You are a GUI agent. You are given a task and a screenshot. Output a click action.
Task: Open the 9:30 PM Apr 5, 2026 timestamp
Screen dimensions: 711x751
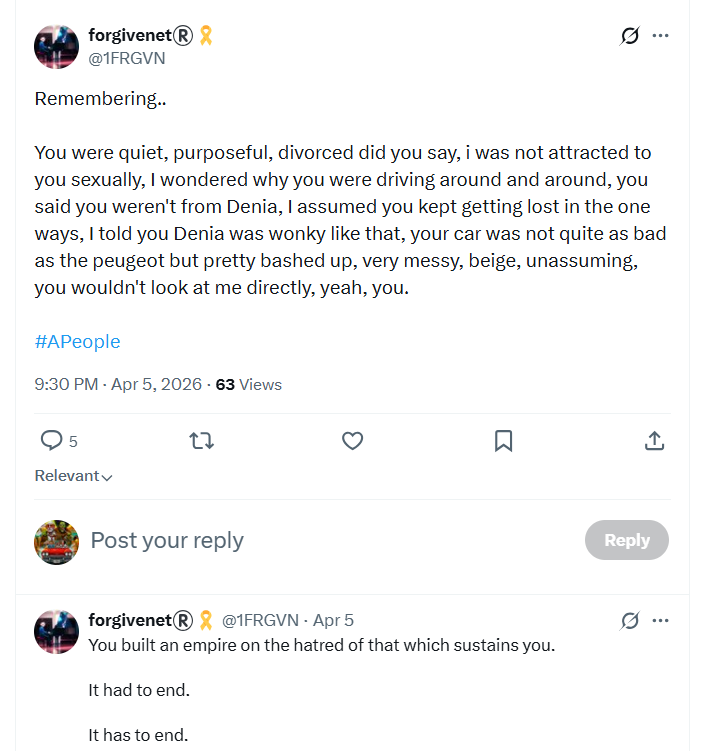(x=118, y=385)
